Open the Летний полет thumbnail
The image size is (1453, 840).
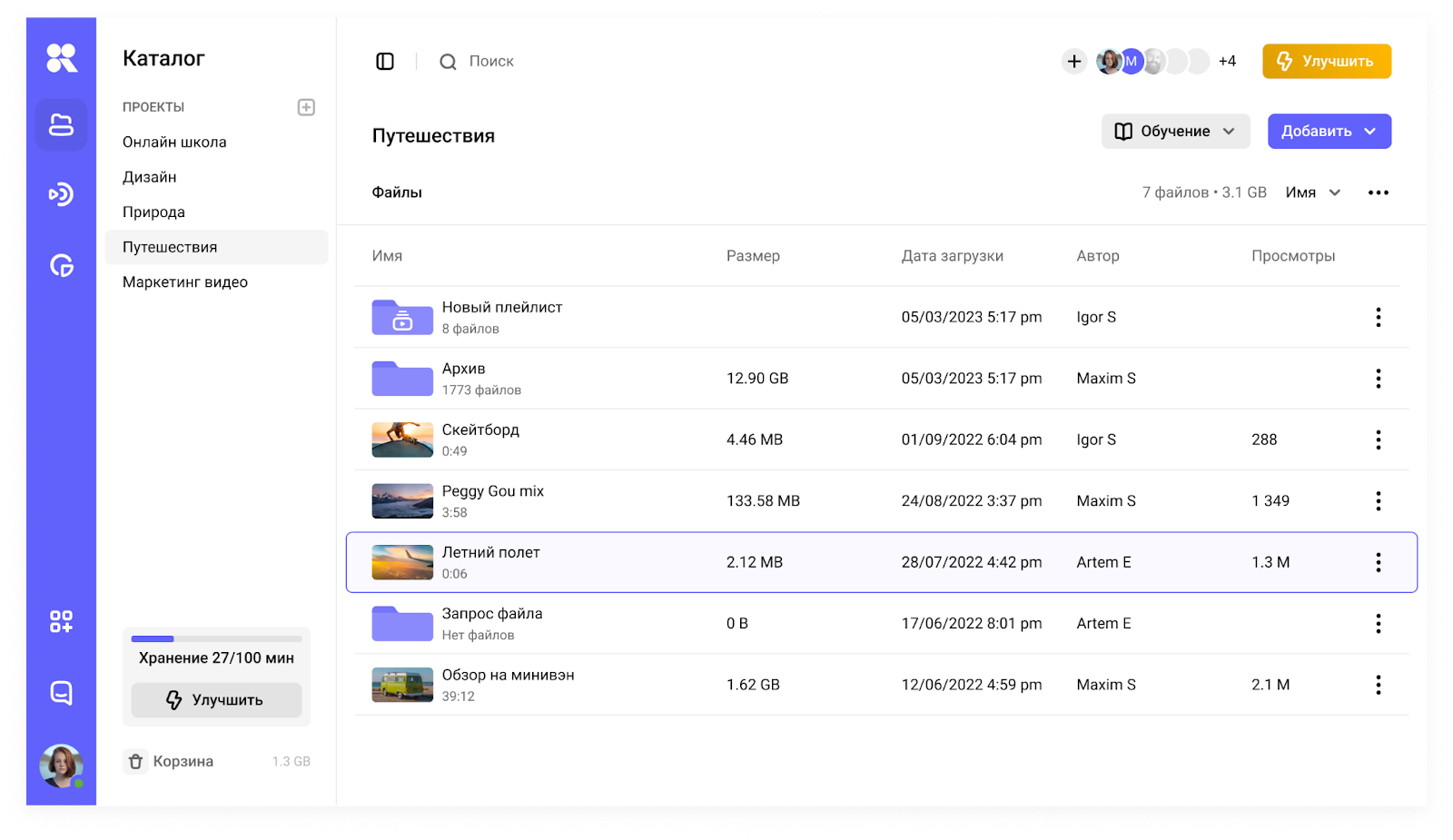pos(402,562)
